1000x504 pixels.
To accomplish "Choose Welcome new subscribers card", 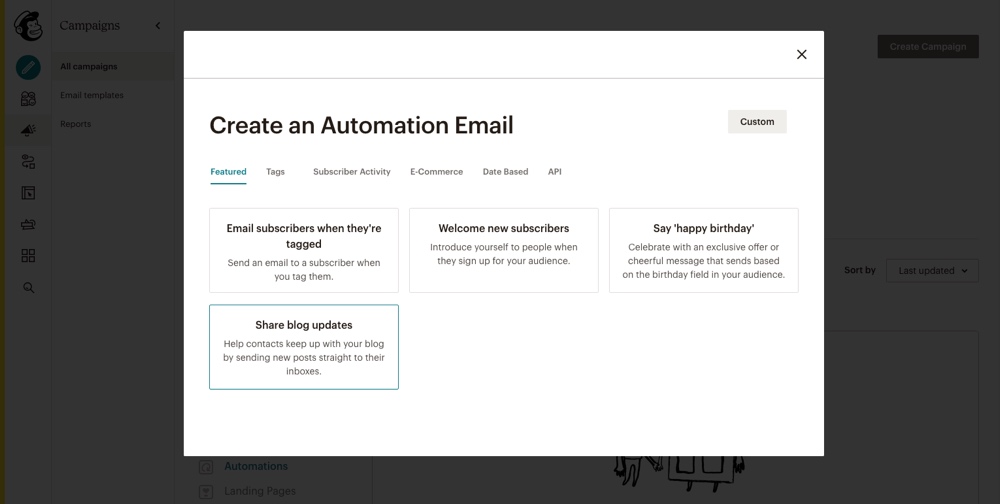I will [x=504, y=251].
